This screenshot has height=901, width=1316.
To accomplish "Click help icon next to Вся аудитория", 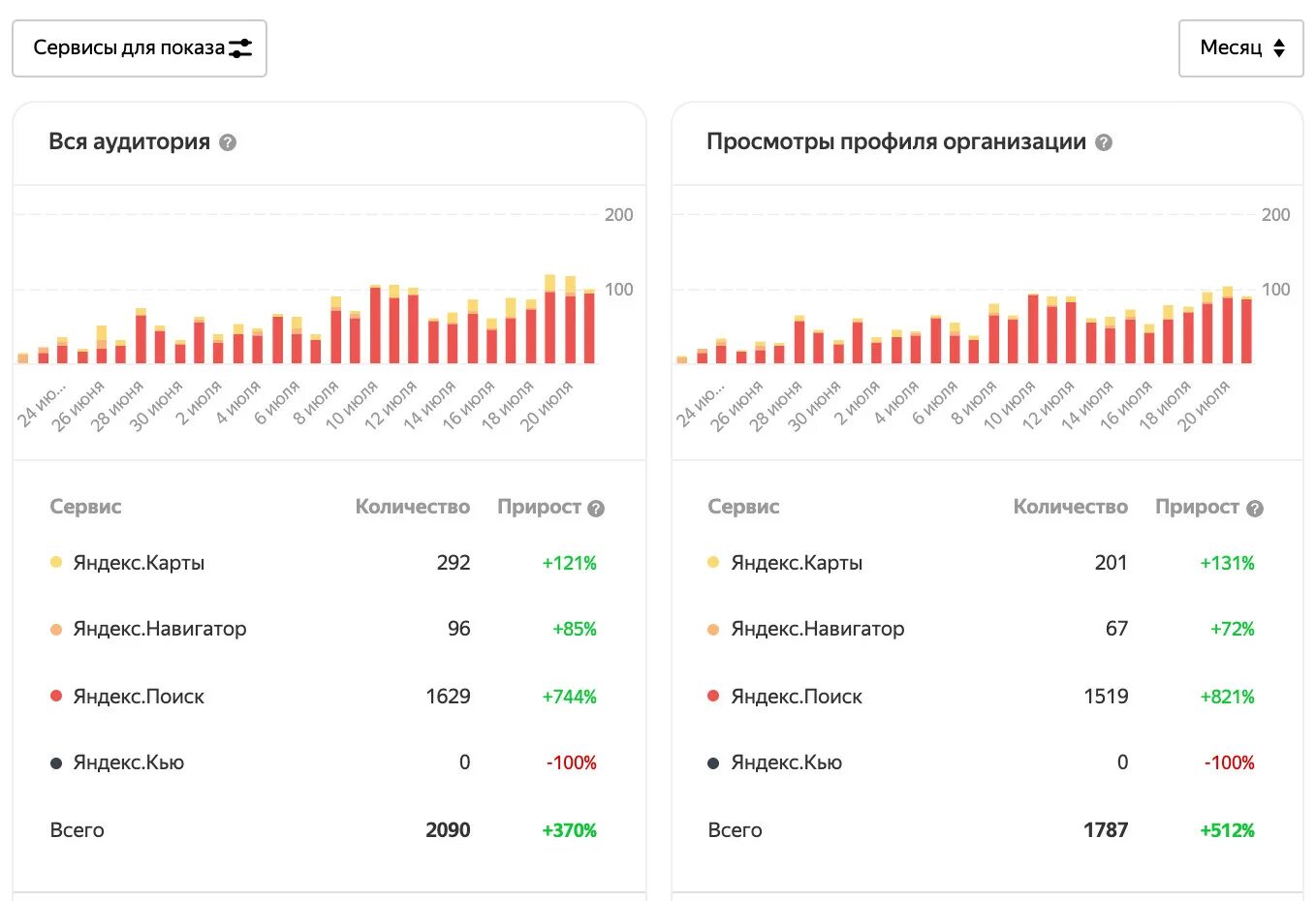I will tap(228, 142).
